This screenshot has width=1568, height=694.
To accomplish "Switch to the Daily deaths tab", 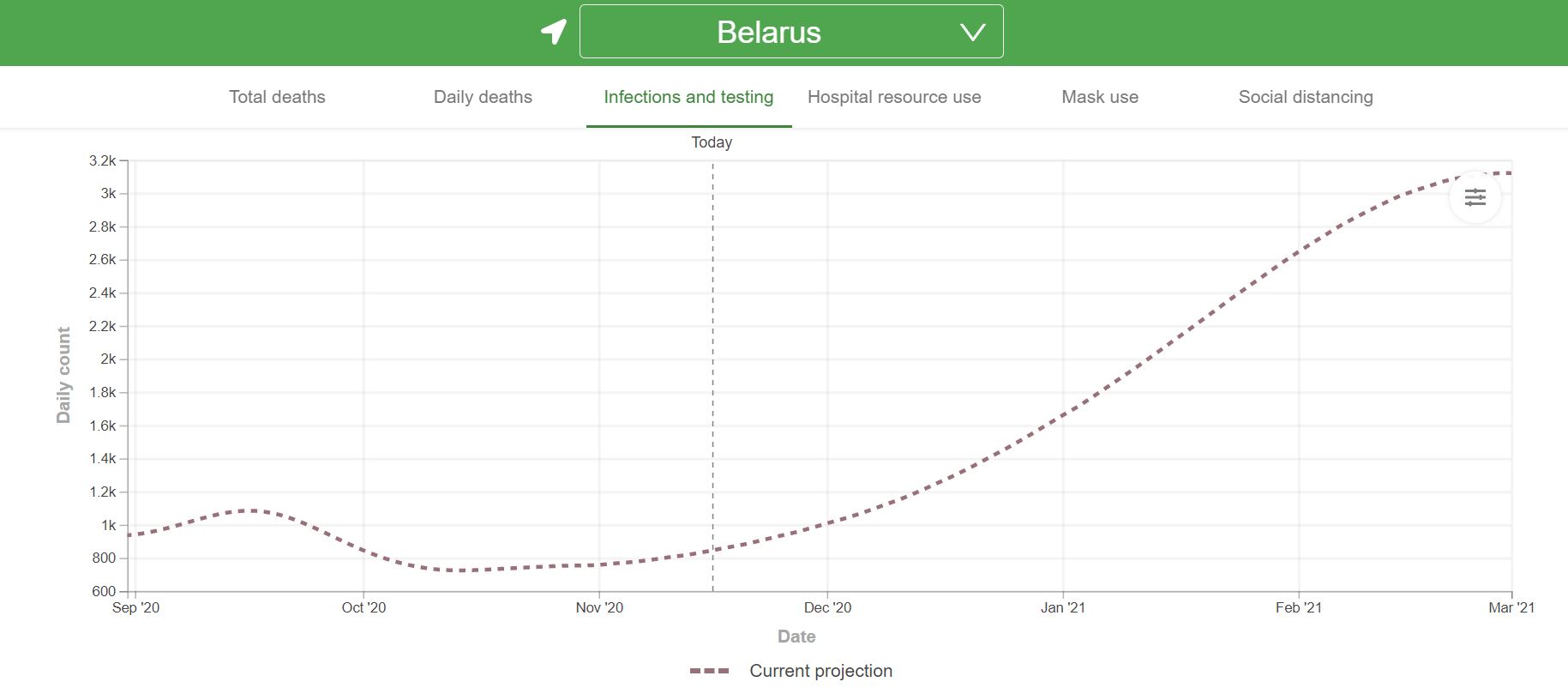I will click(483, 97).
